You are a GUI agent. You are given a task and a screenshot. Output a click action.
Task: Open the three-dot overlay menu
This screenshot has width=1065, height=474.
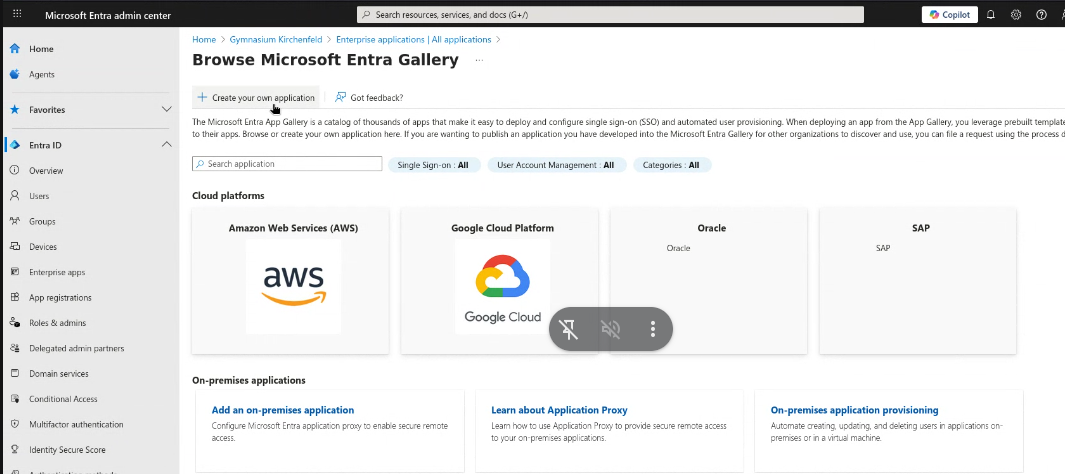pyautogui.click(x=652, y=328)
